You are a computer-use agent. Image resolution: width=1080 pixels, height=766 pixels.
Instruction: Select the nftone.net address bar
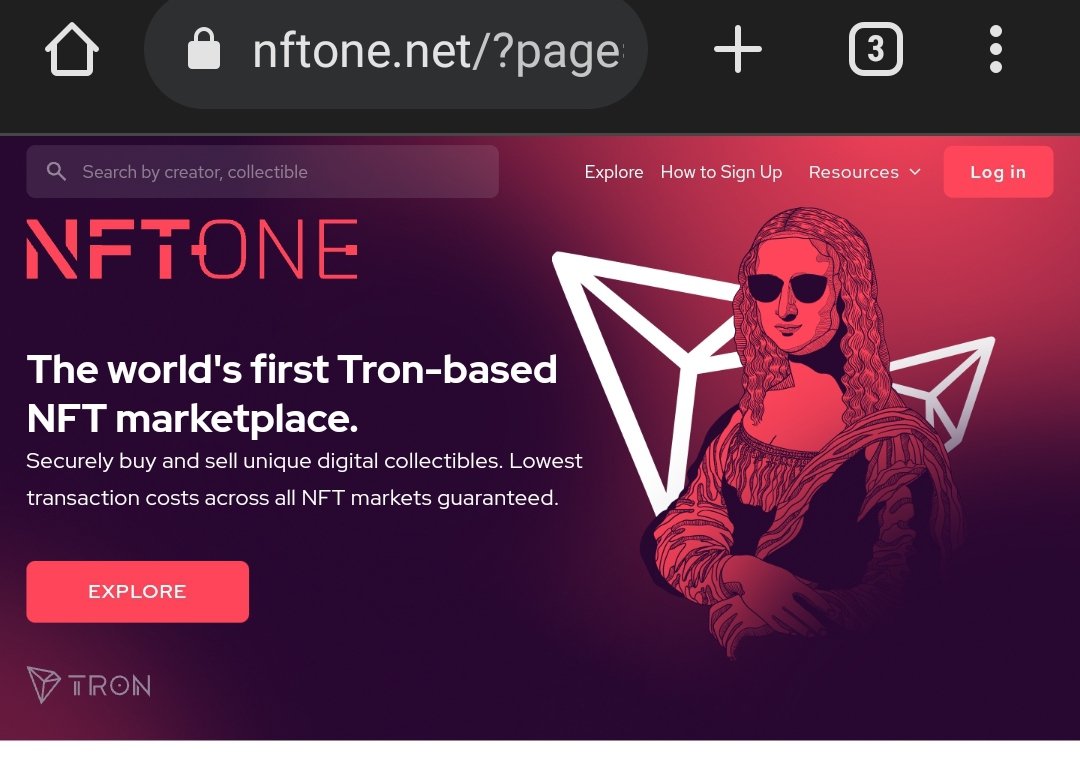396,50
